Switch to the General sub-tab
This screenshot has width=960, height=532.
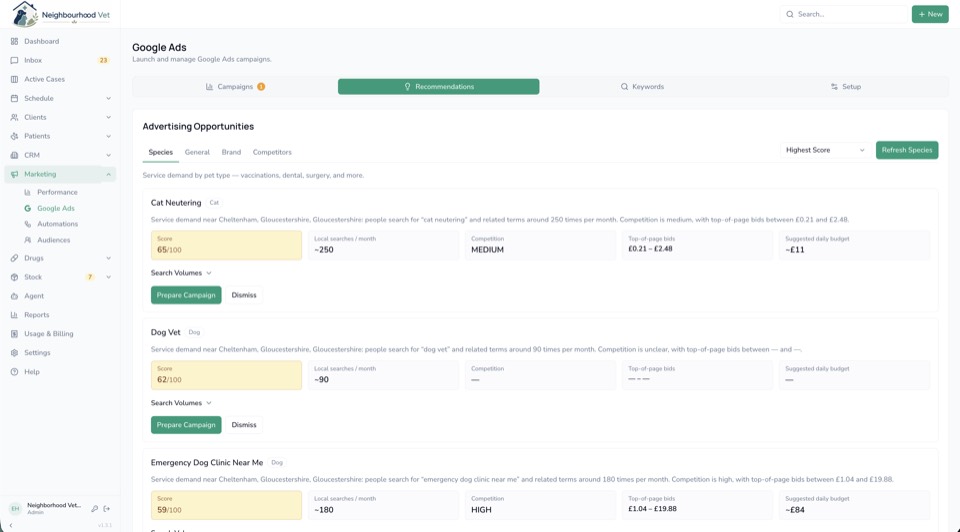click(197, 152)
